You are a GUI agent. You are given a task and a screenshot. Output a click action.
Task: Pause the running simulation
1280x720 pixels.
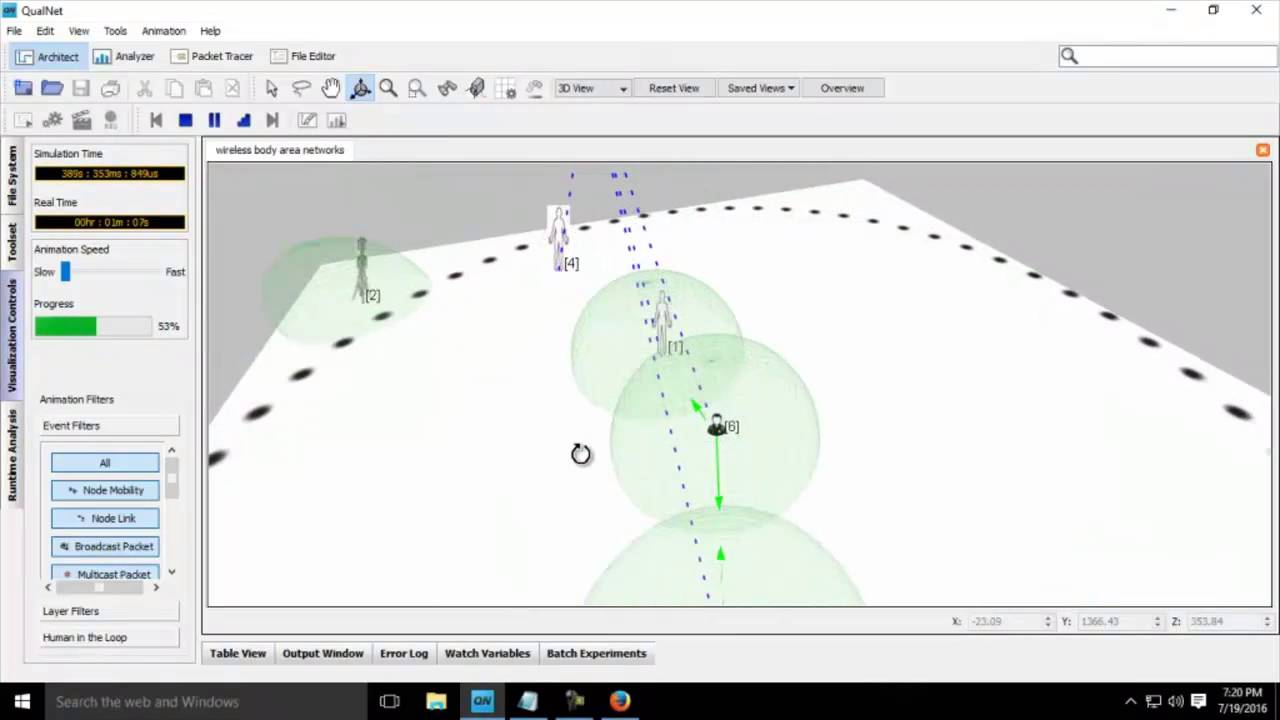(214, 120)
